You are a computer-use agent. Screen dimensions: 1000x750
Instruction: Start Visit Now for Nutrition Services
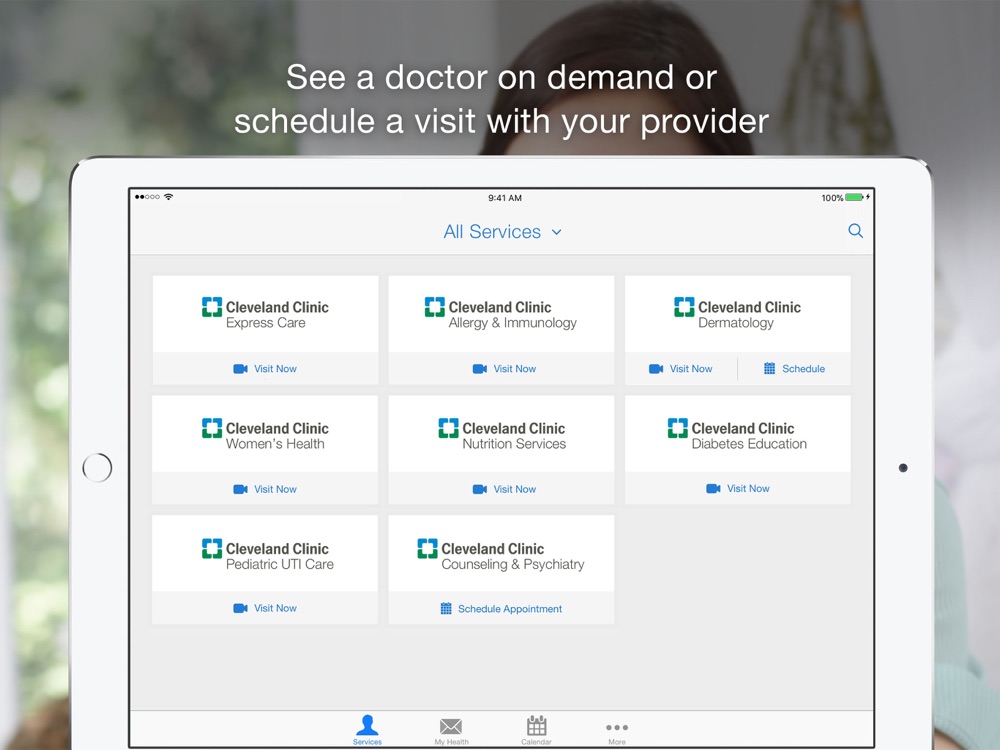pyautogui.click(x=515, y=489)
